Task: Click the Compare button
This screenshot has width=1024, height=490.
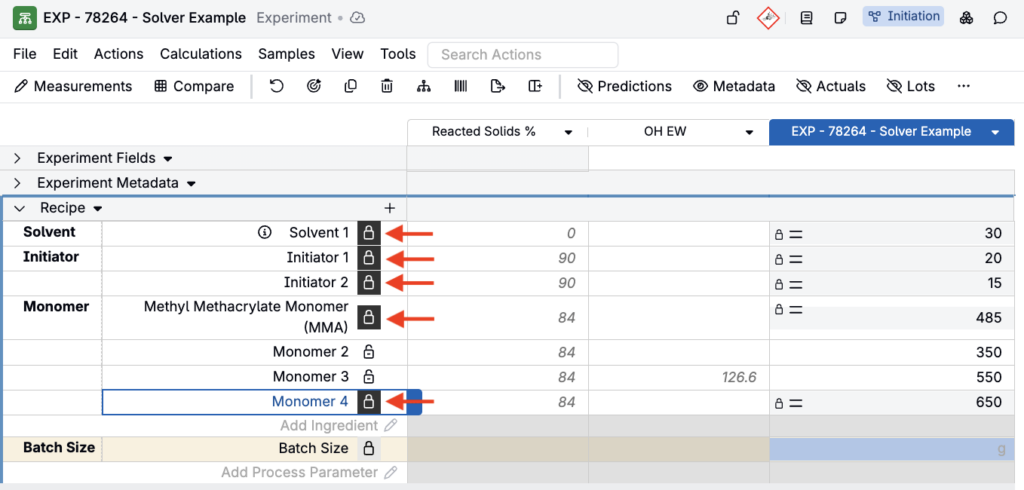Action: click(194, 86)
